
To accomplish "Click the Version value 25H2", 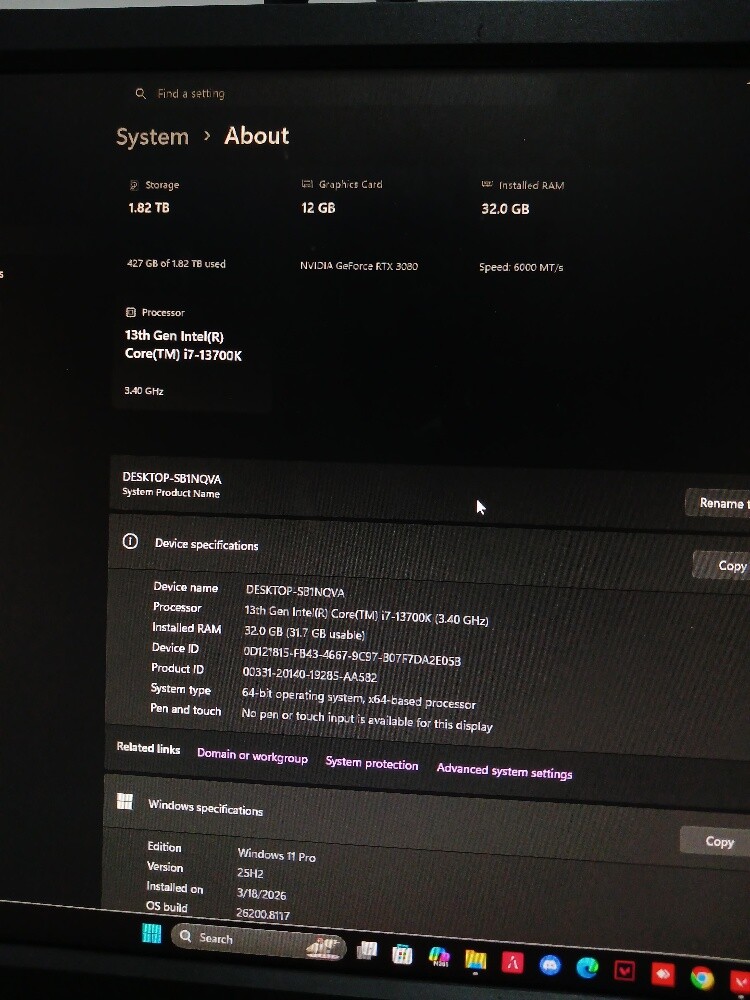I will 250,873.
